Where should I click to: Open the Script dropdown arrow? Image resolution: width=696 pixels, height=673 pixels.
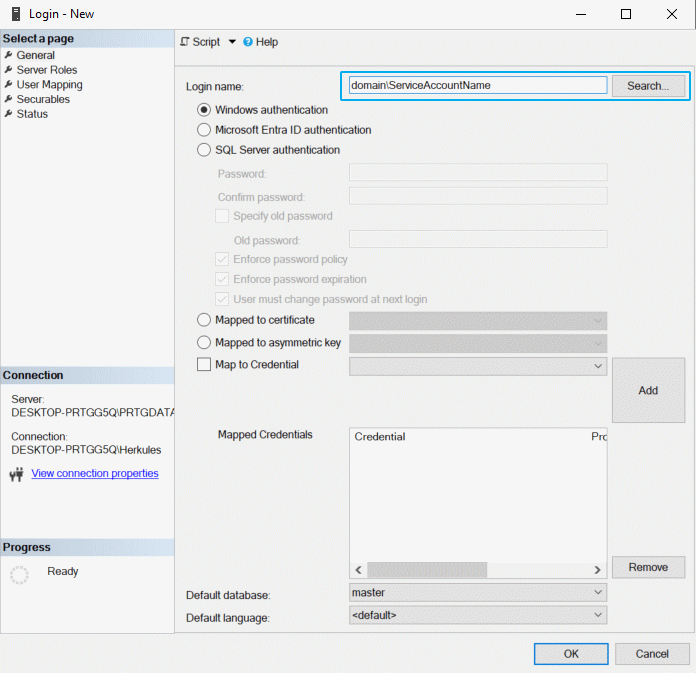(x=232, y=42)
